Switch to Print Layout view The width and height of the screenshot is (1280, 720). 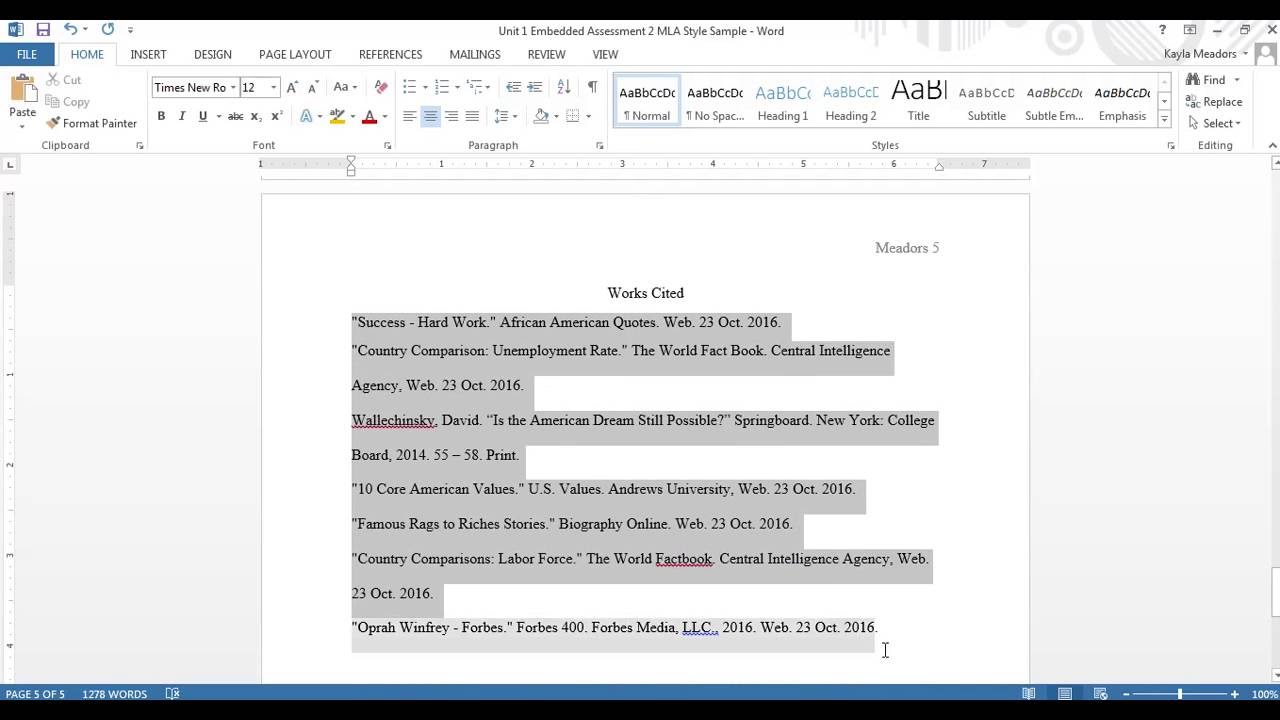tap(1065, 694)
